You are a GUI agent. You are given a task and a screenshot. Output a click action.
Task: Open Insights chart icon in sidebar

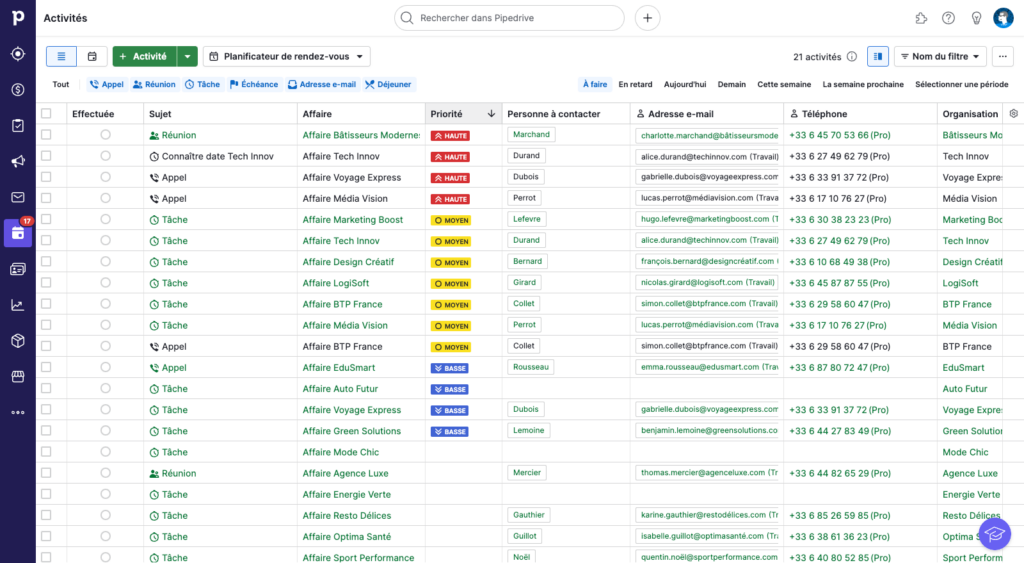coord(18,305)
